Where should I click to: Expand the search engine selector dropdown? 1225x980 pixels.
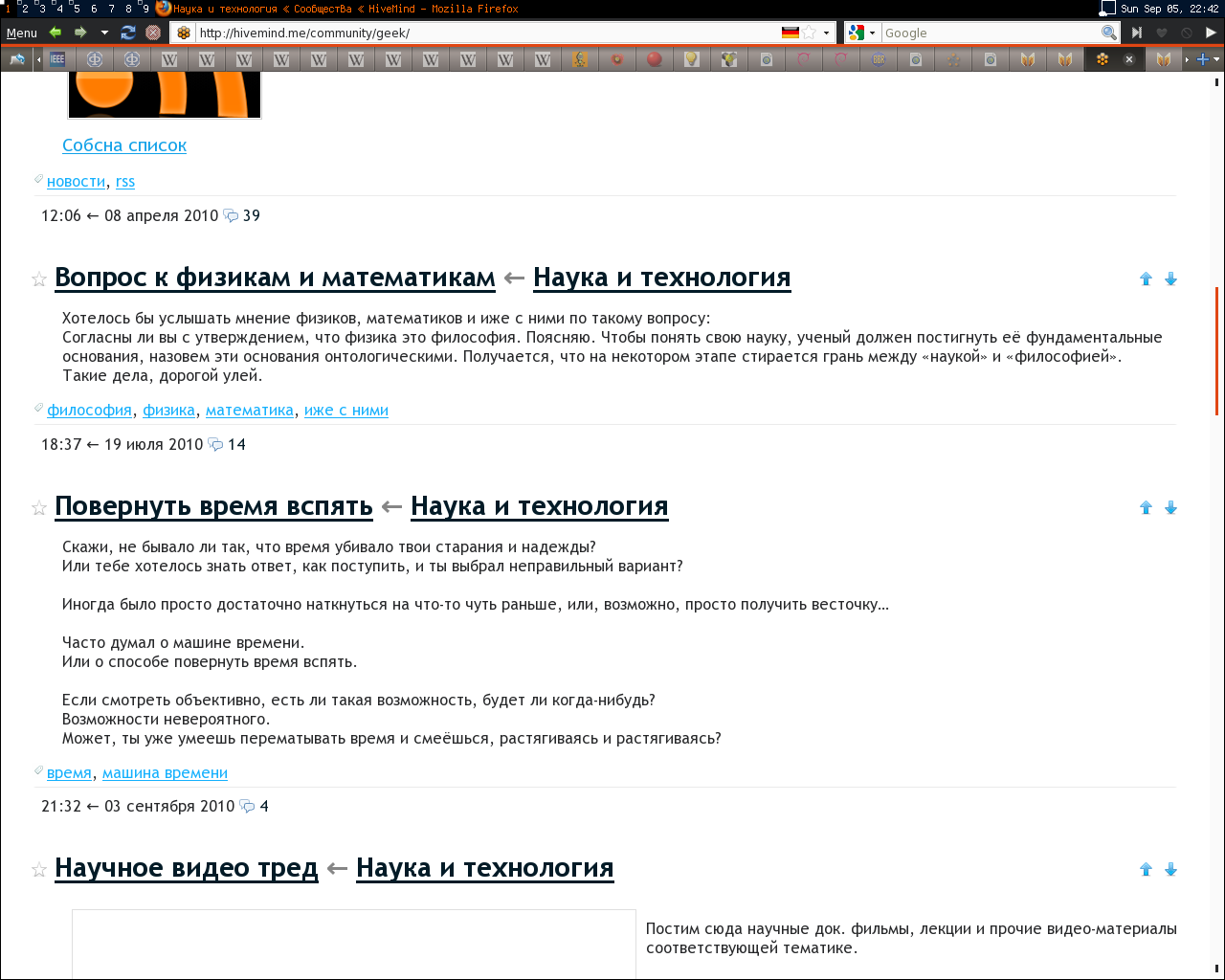pos(872,33)
